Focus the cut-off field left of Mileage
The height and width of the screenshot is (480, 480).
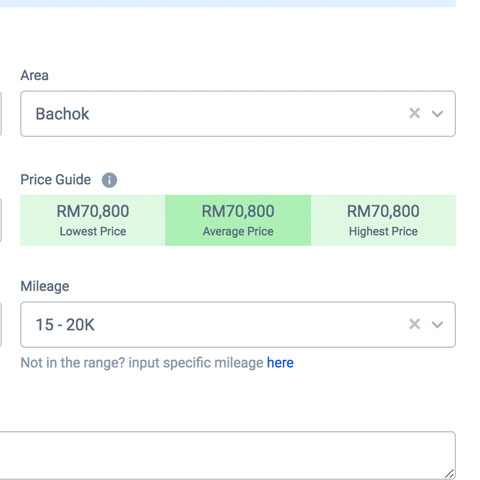pos(1,324)
